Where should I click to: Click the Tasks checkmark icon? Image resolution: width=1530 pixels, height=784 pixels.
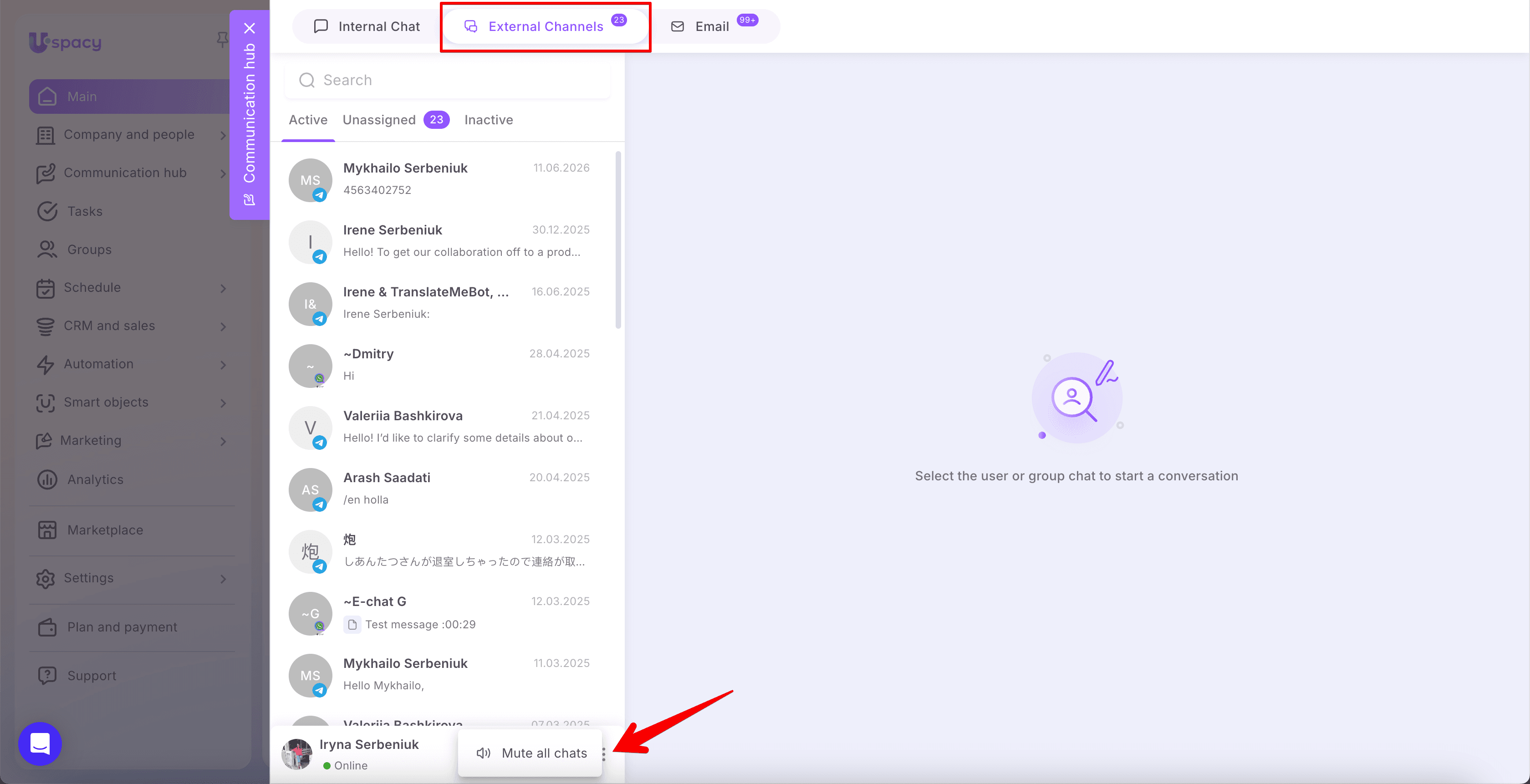click(x=47, y=211)
